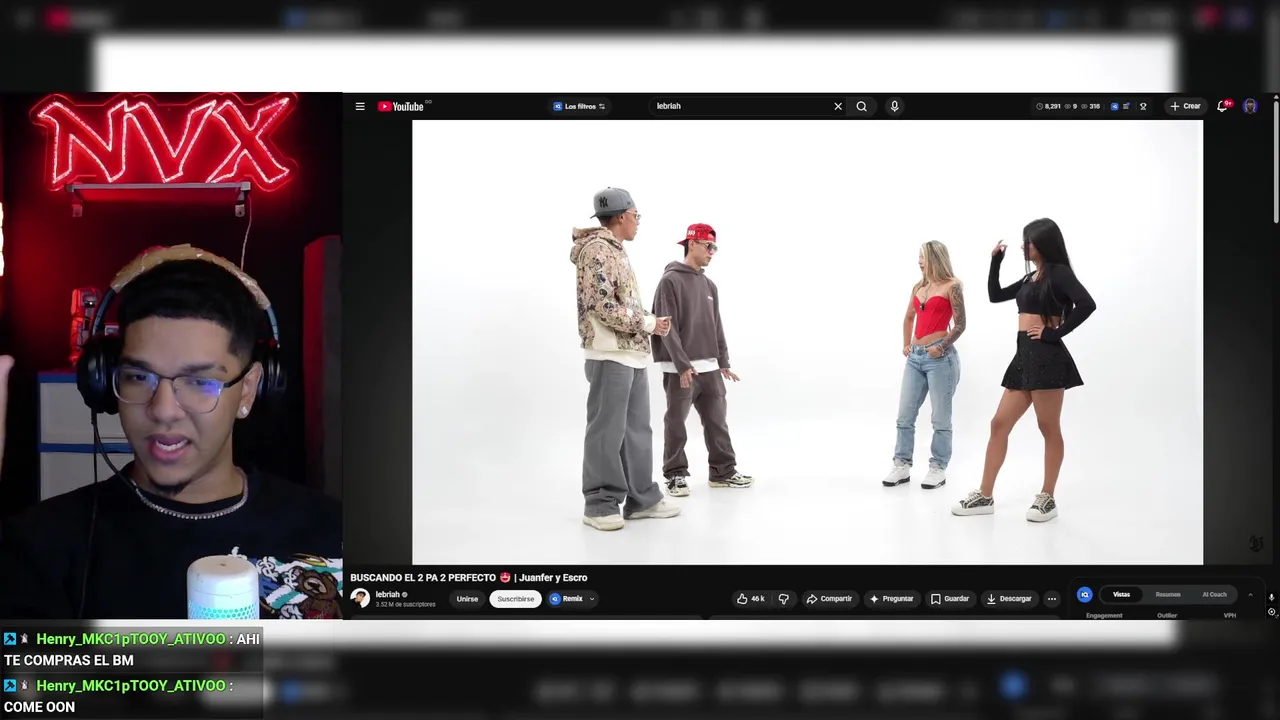
Task: Go to the YouTube home logo
Action: pyautogui.click(x=401, y=106)
